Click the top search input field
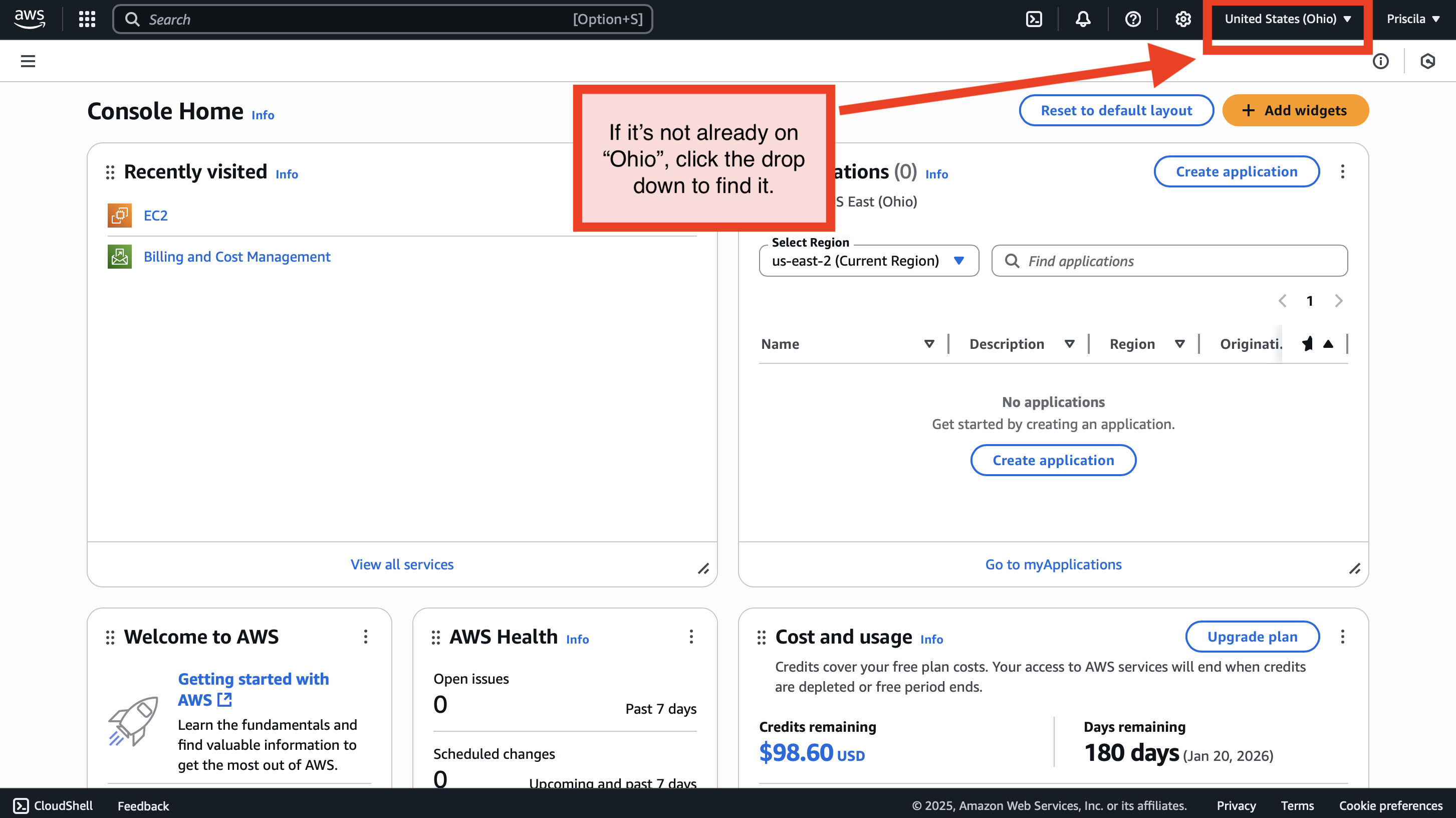The width and height of the screenshot is (1456, 818). [383, 19]
